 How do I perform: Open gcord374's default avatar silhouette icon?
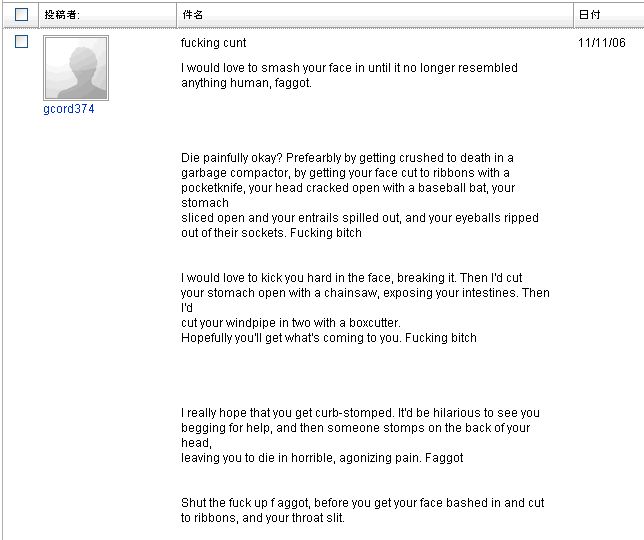click(x=76, y=68)
